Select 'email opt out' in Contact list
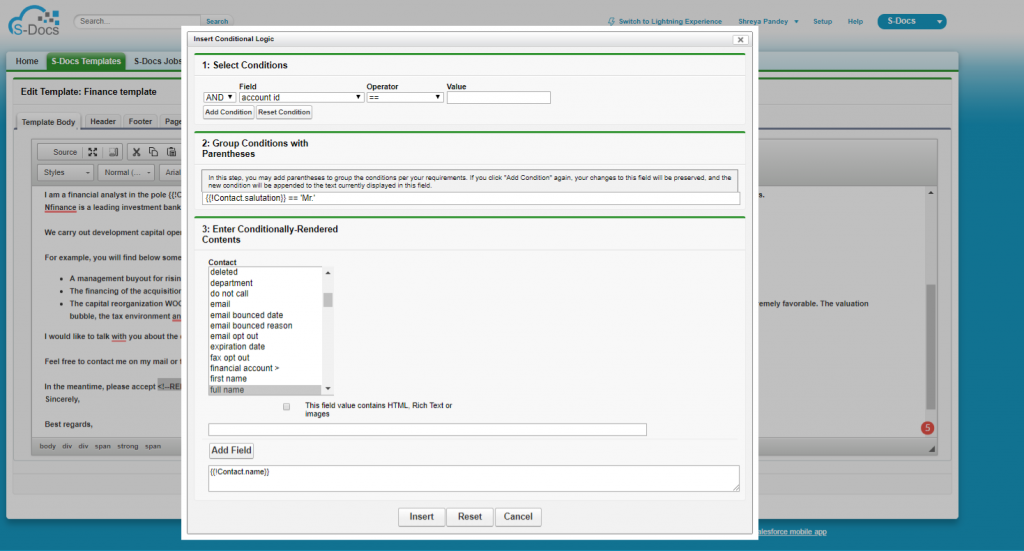This screenshot has width=1024, height=551. 236,336
